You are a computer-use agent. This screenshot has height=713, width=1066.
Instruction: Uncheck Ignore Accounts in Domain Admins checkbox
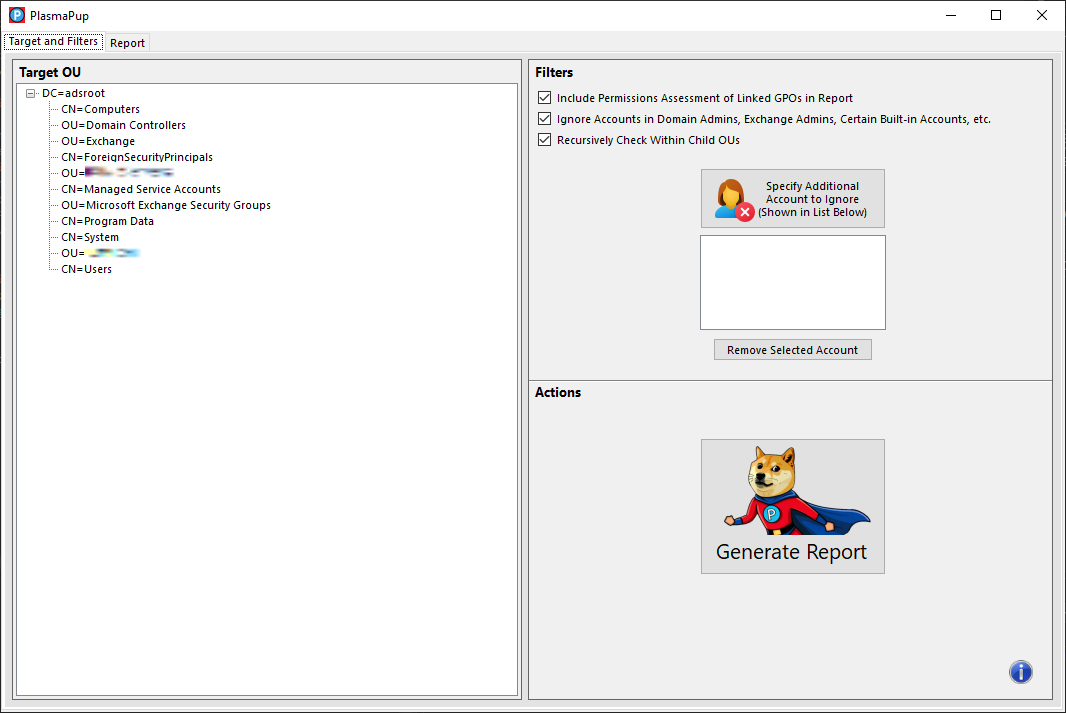545,119
